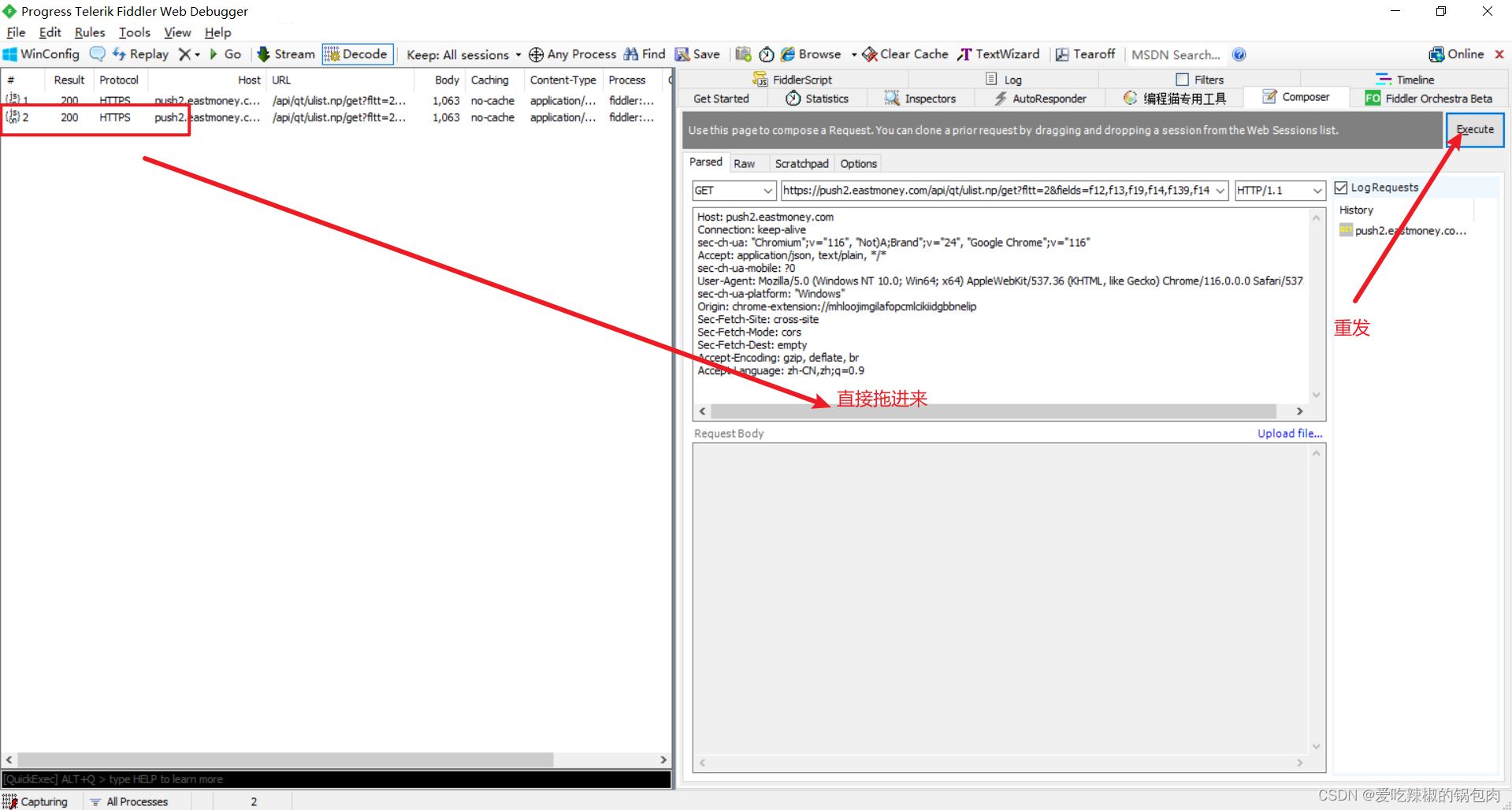Select push2.eastmoney history entry
This screenshot has height=810, width=1512.
(x=1403, y=230)
